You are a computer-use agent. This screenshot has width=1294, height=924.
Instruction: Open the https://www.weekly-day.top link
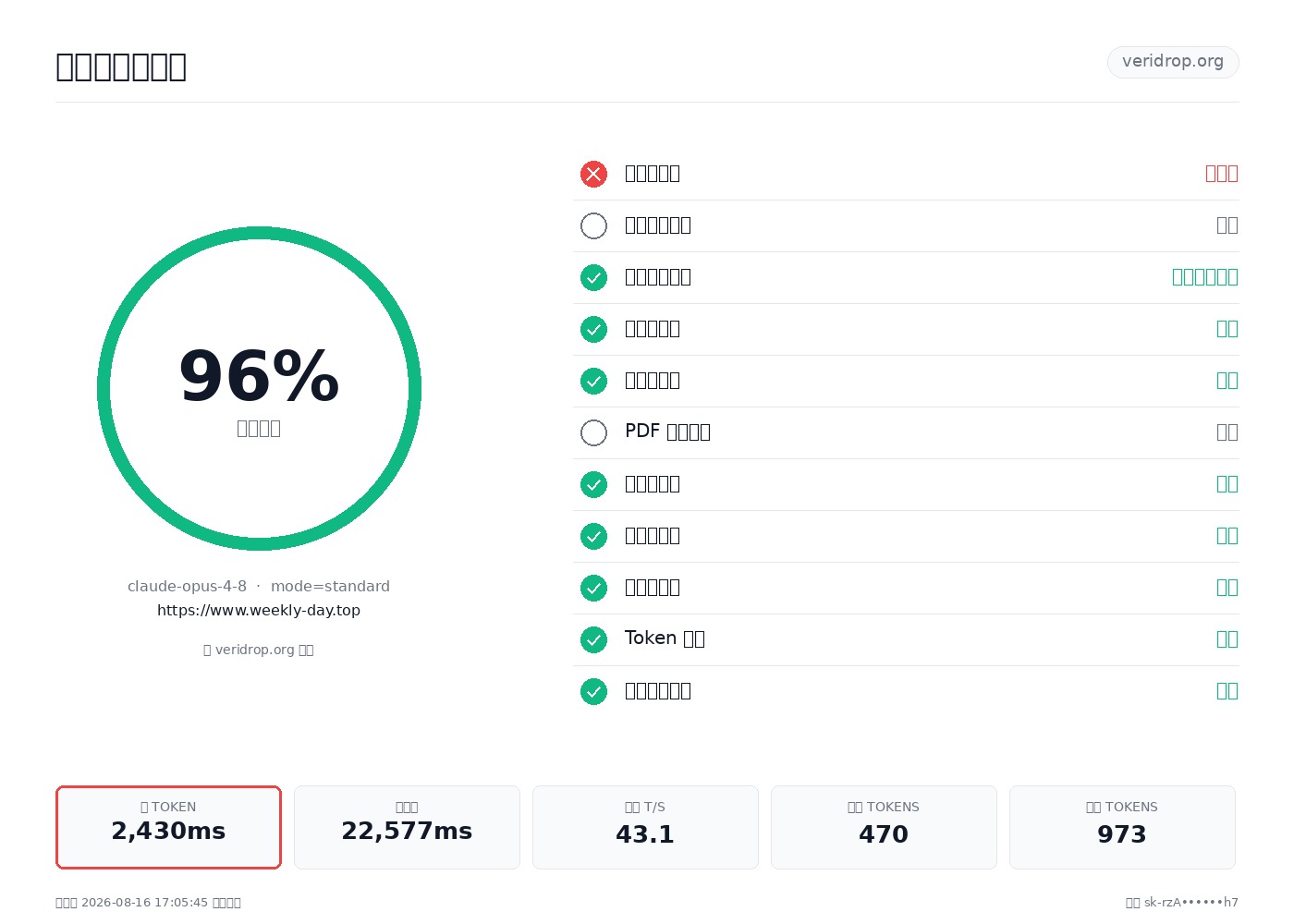259,610
